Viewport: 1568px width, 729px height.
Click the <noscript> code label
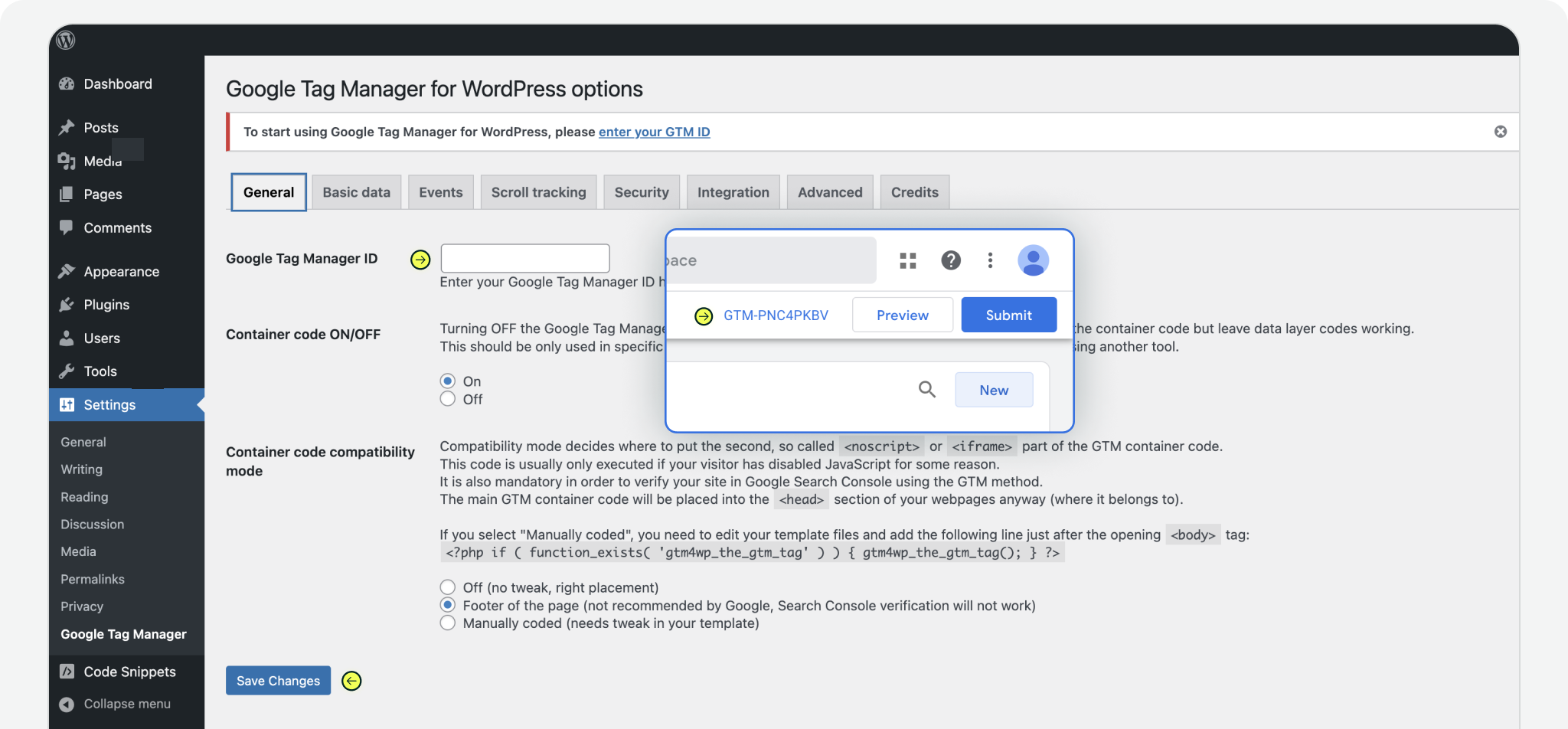pos(882,446)
